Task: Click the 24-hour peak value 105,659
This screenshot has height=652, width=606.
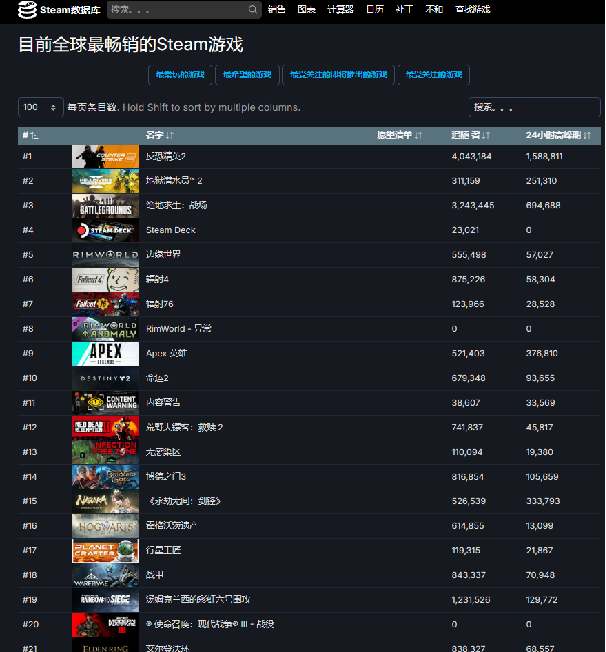Action: pos(542,477)
